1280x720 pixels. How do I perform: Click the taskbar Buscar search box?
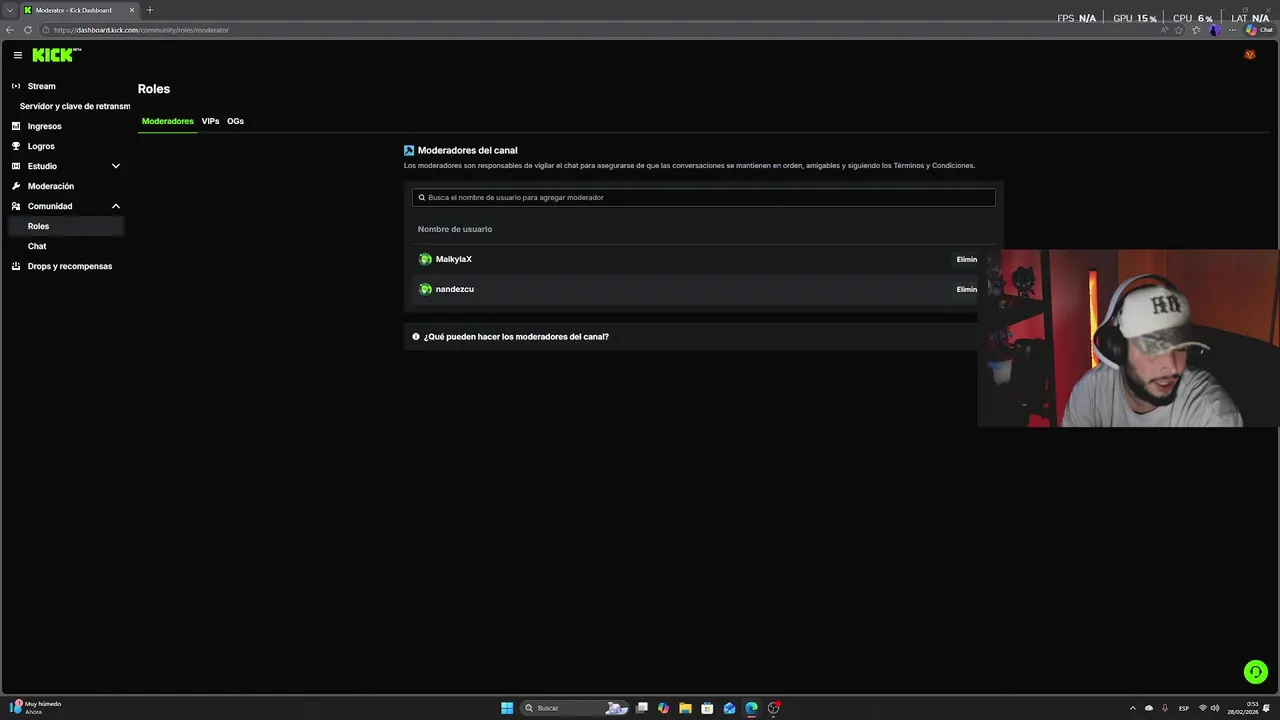pyautogui.click(x=575, y=708)
